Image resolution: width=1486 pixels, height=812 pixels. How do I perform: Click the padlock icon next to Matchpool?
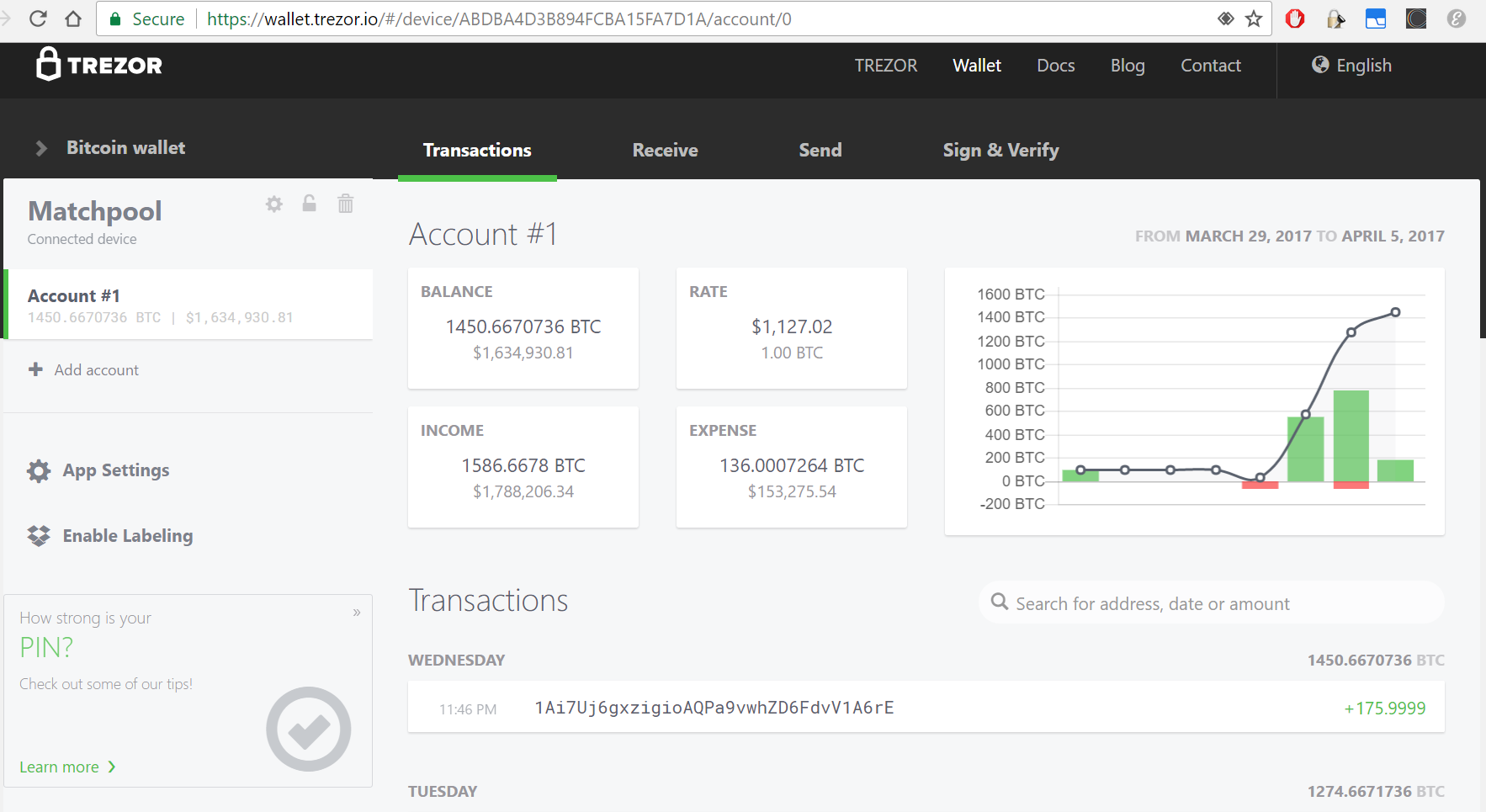pyautogui.click(x=310, y=204)
